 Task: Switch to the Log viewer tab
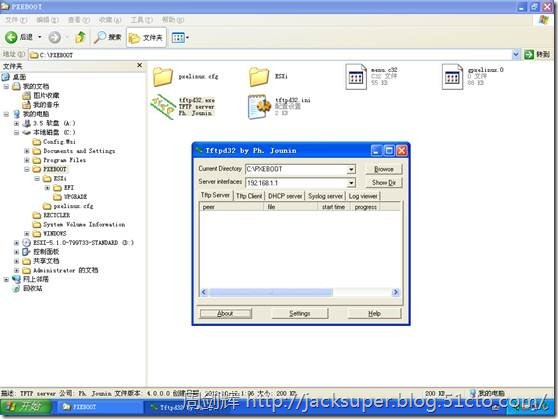tap(363, 196)
